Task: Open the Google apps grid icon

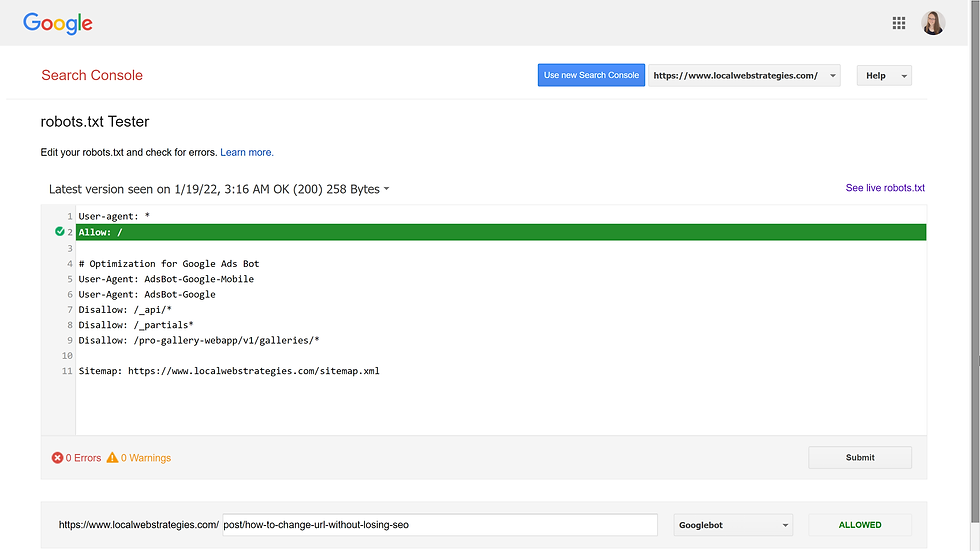Action: pyautogui.click(x=899, y=23)
